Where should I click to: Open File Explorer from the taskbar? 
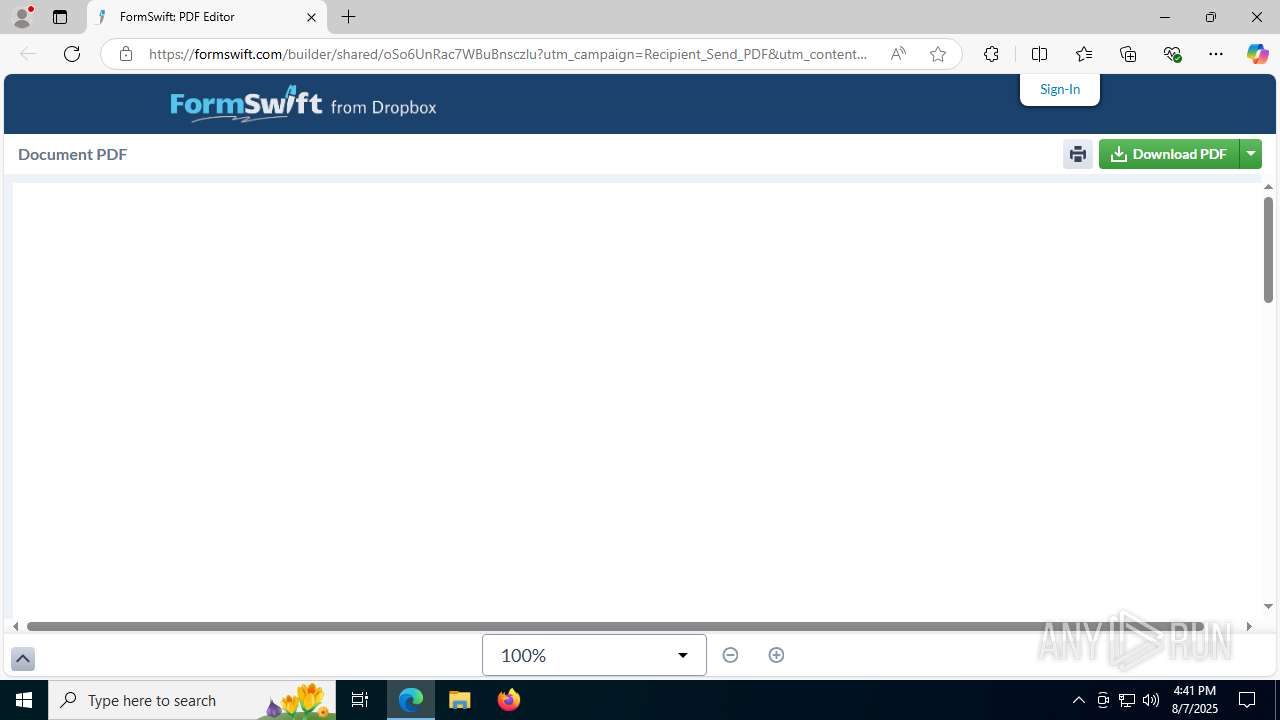pos(459,700)
